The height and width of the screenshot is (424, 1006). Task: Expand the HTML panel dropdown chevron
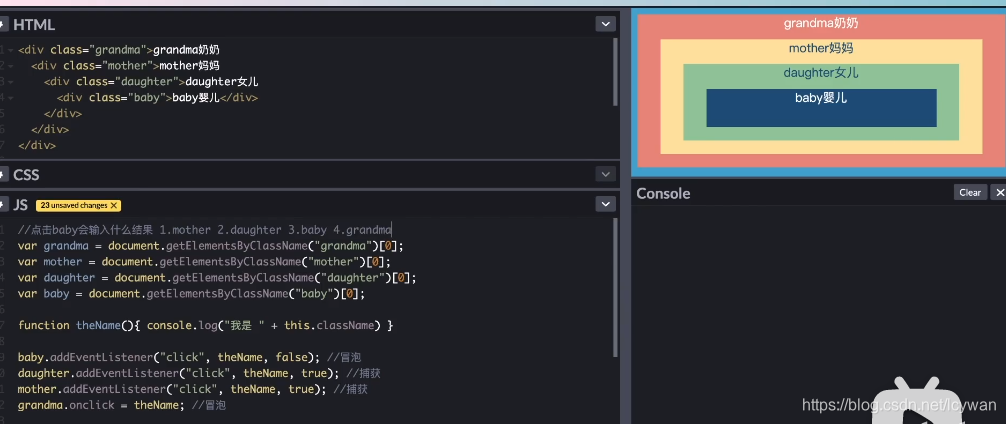click(605, 24)
